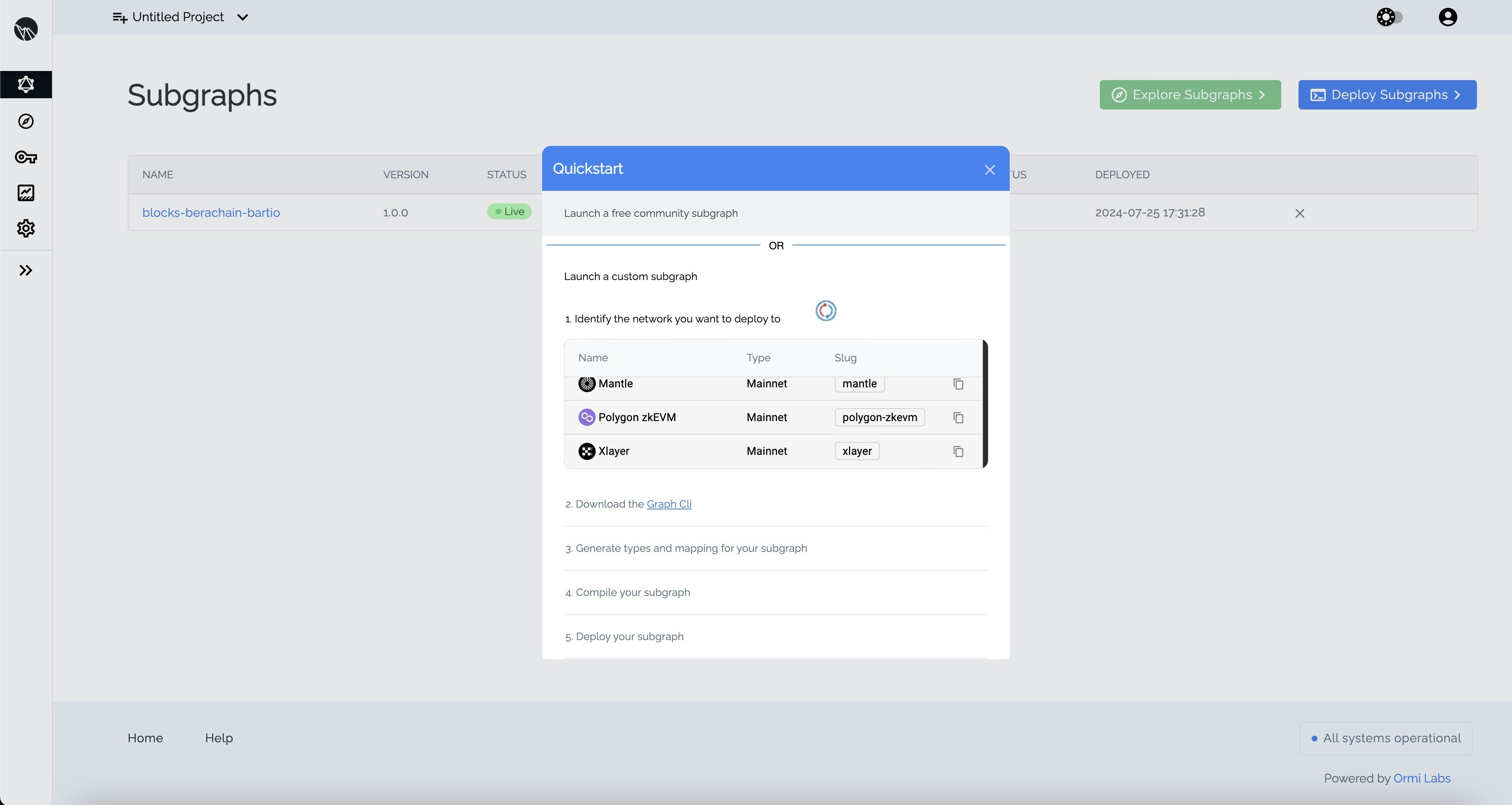The height and width of the screenshot is (805, 1512).
Task: Open the settings gear icon in sidebar
Action: click(x=26, y=228)
